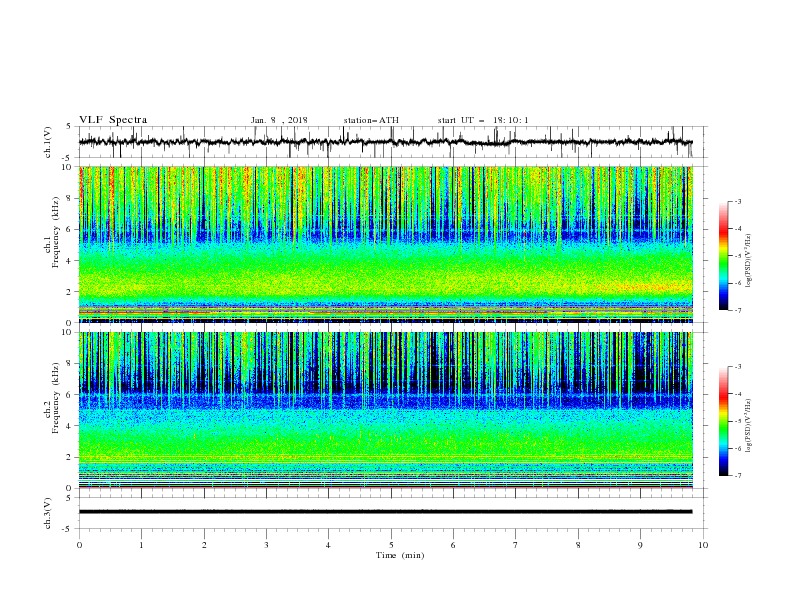
Task: Click the "ch.1(V)" waveform axis label
Action: 48,142
